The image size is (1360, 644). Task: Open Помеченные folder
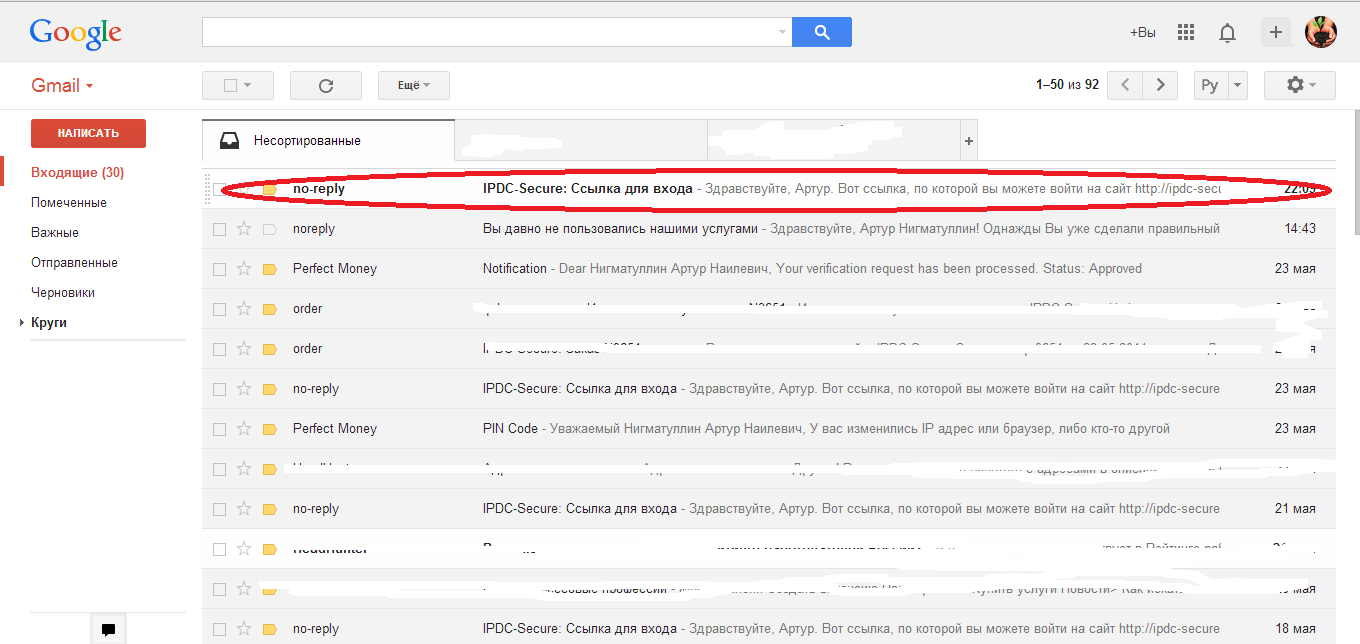[69, 203]
